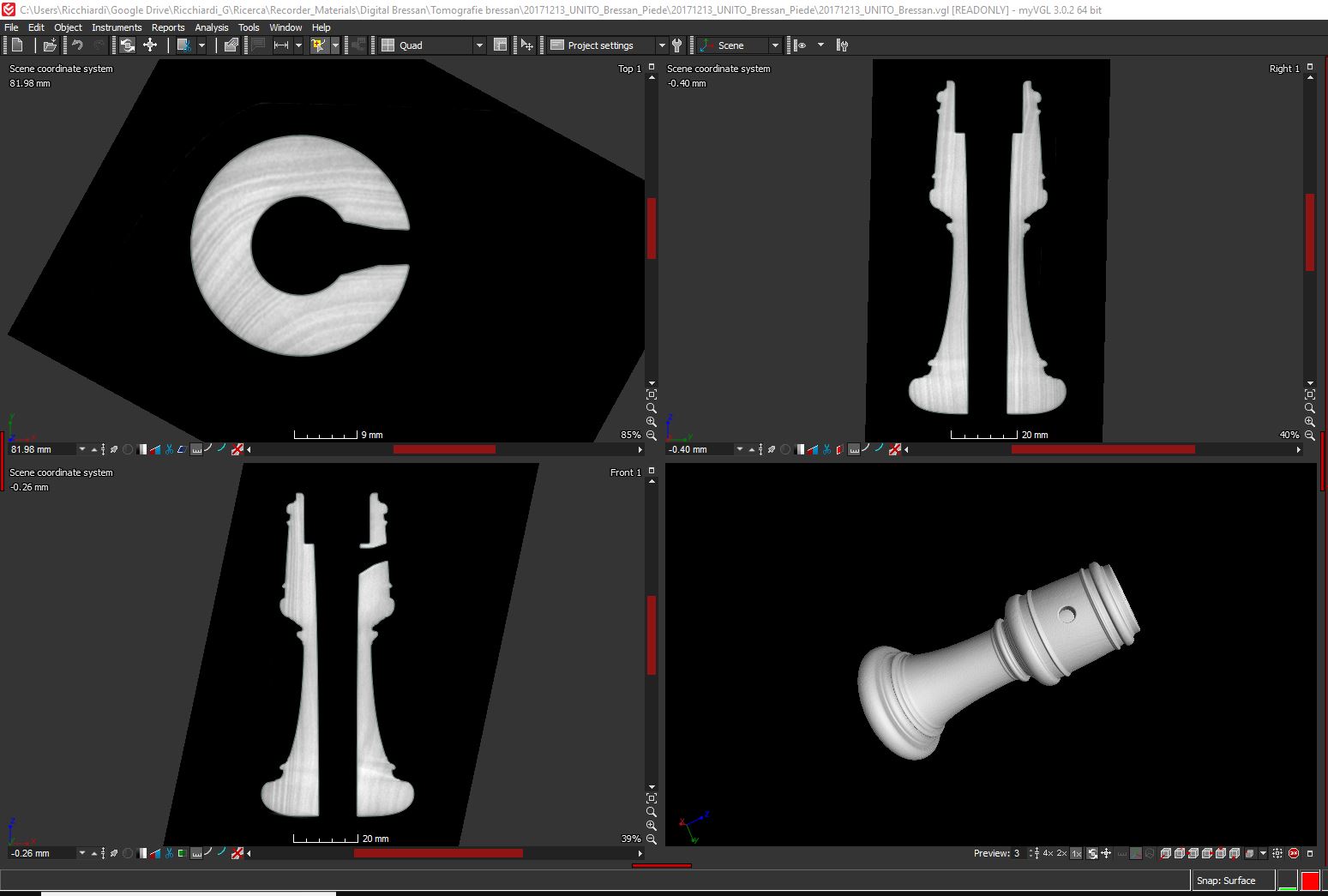Expand the Project settings dropdown
Screen dimensions: 1328x896
661,45
